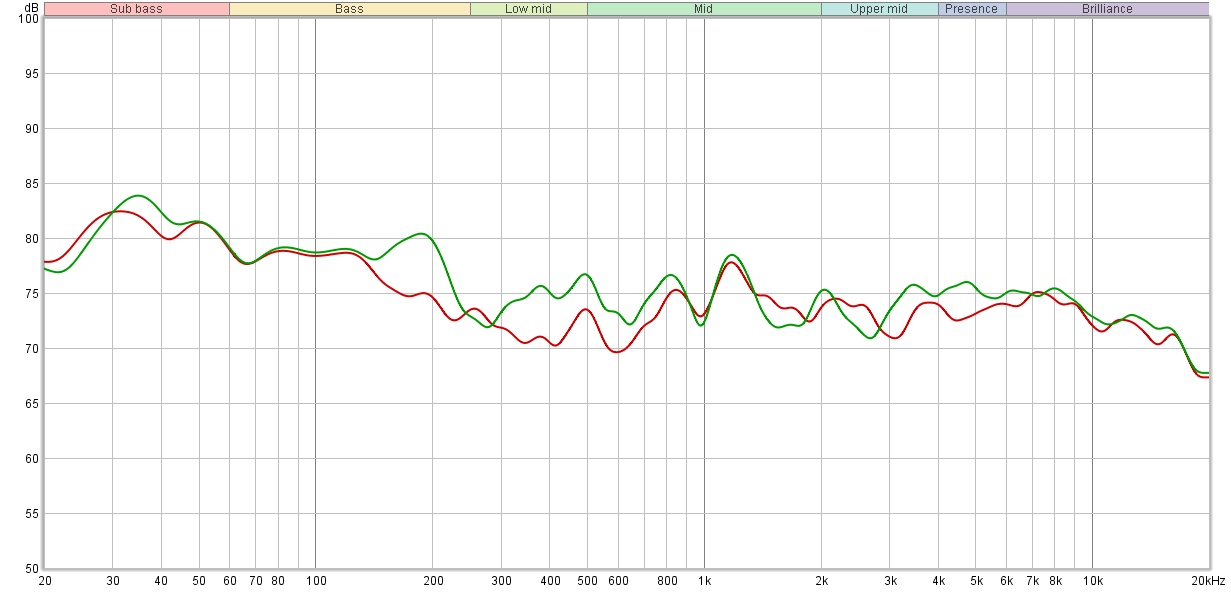Click red trace peak just above 1 kHz

[x=729, y=262]
